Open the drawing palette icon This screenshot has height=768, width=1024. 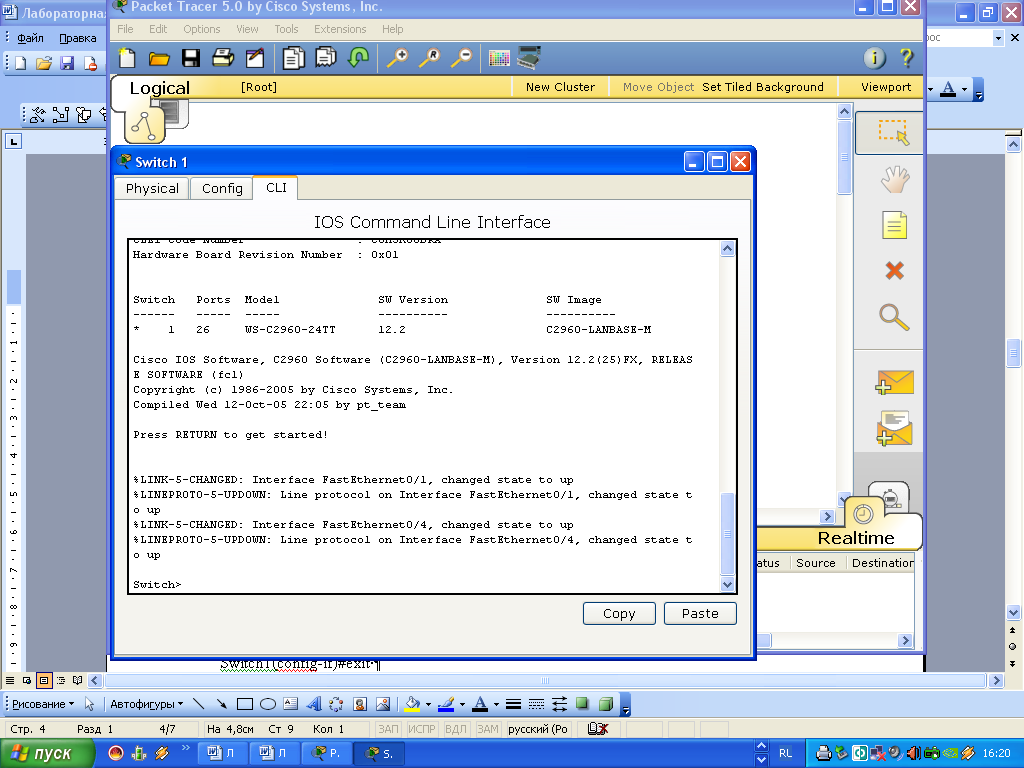coord(499,59)
